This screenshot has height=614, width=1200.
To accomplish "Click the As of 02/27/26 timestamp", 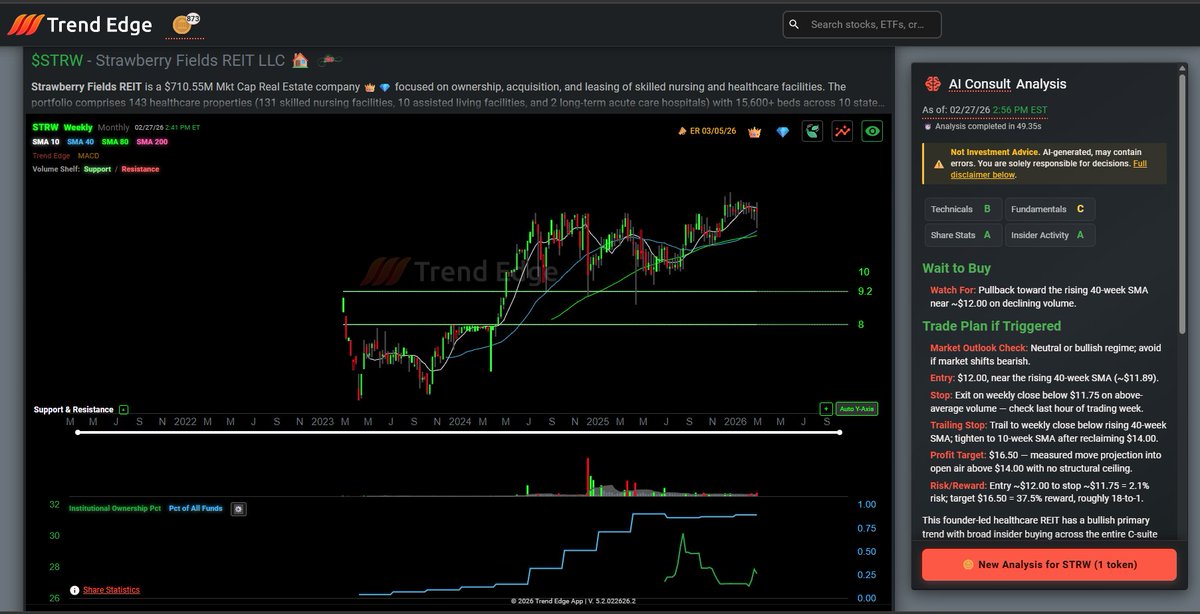I will pos(986,109).
